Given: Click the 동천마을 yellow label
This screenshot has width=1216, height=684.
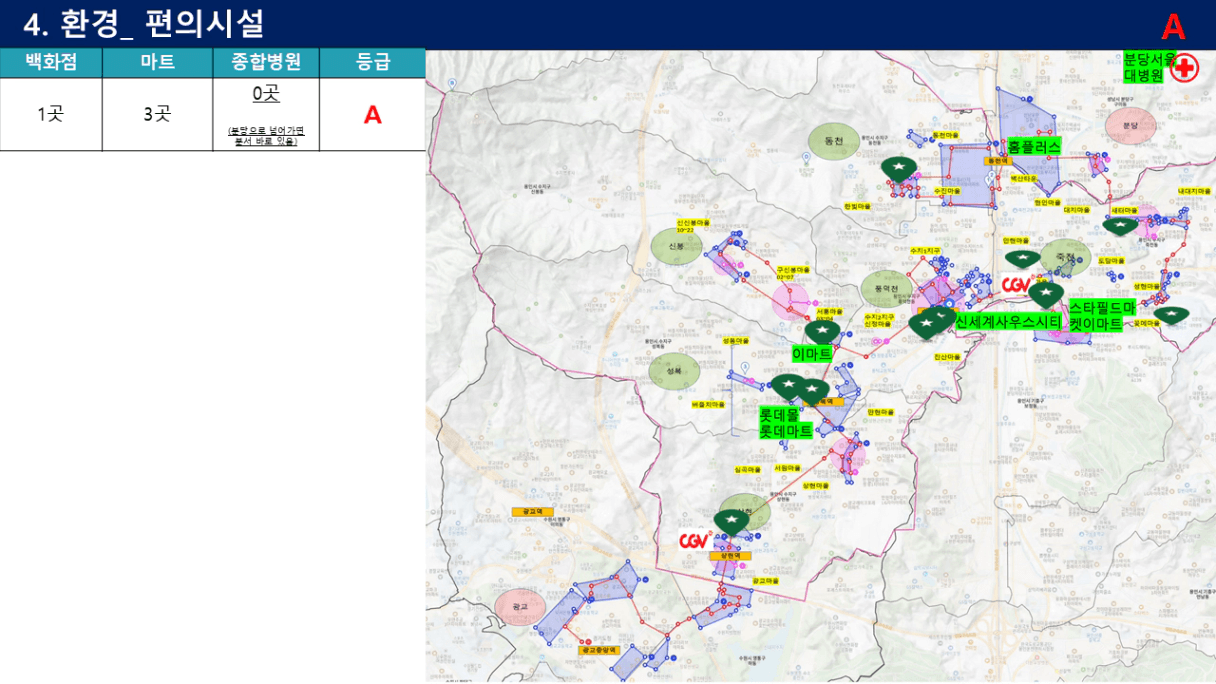Looking at the screenshot, I should point(945,134).
